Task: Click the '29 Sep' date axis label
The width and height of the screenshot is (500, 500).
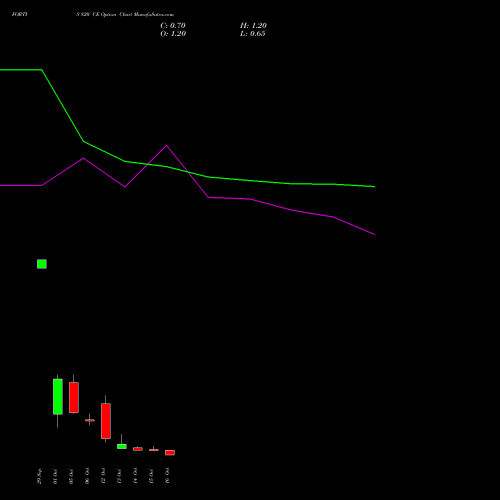Action: (39, 476)
